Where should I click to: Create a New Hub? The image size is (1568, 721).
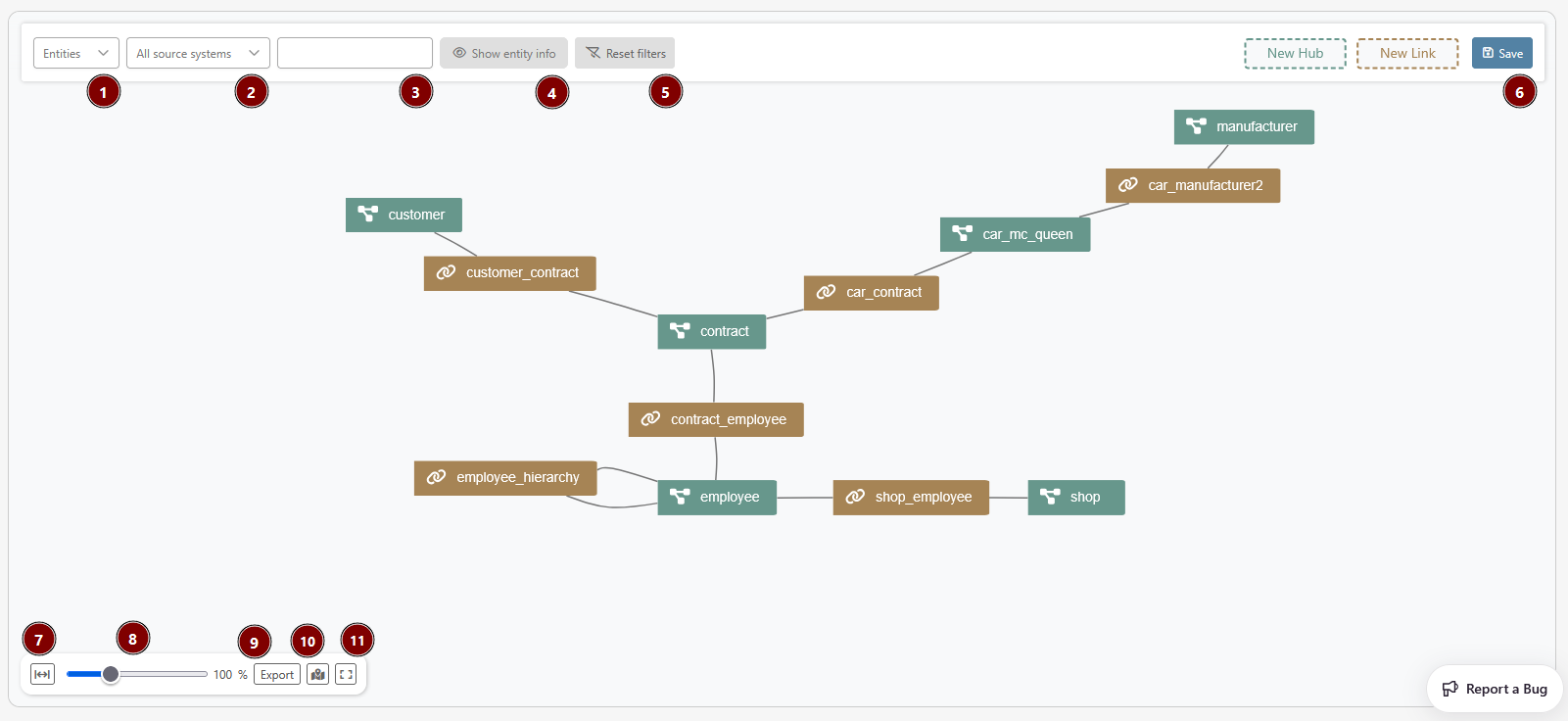pyautogui.click(x=1295, y=53)
